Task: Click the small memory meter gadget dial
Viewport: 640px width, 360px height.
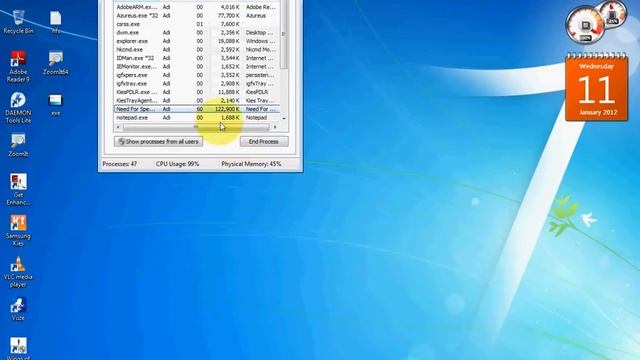Action: [x=613, y=14]
